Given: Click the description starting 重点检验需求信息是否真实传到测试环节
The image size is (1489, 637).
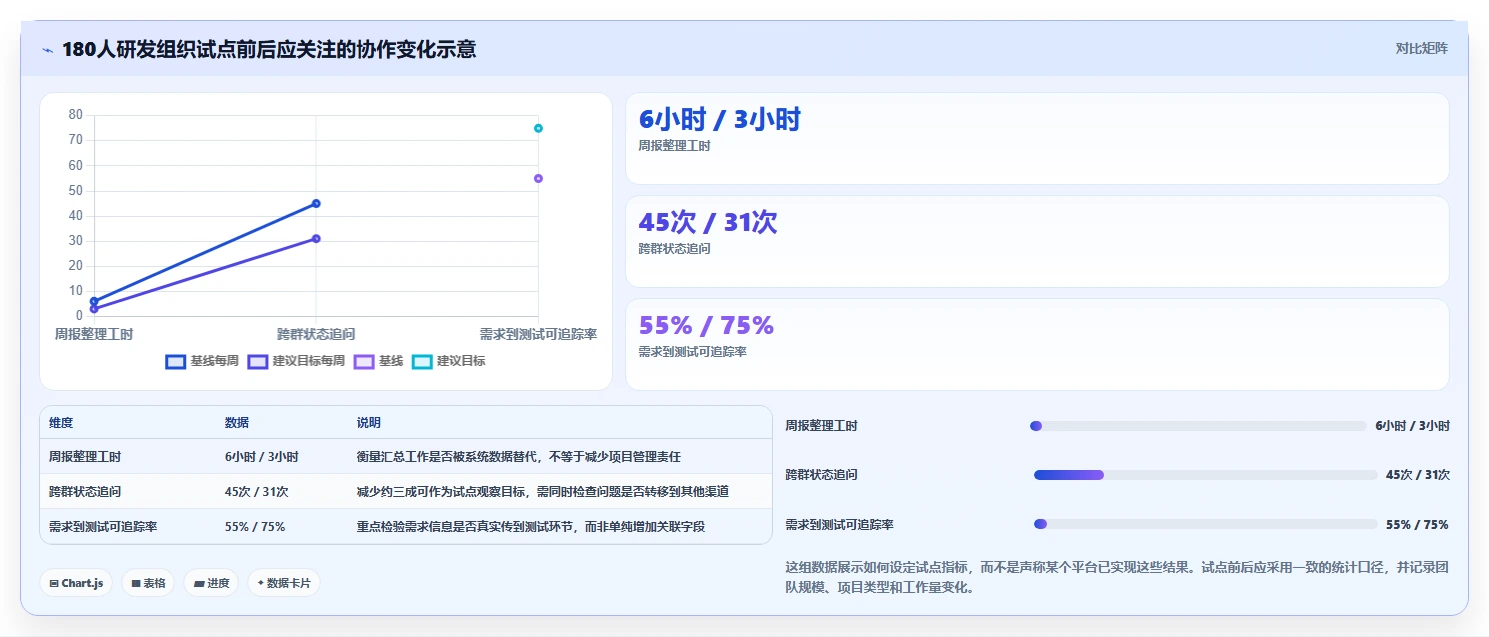Looking at the screenshot, I should click(x=531, y=526).
